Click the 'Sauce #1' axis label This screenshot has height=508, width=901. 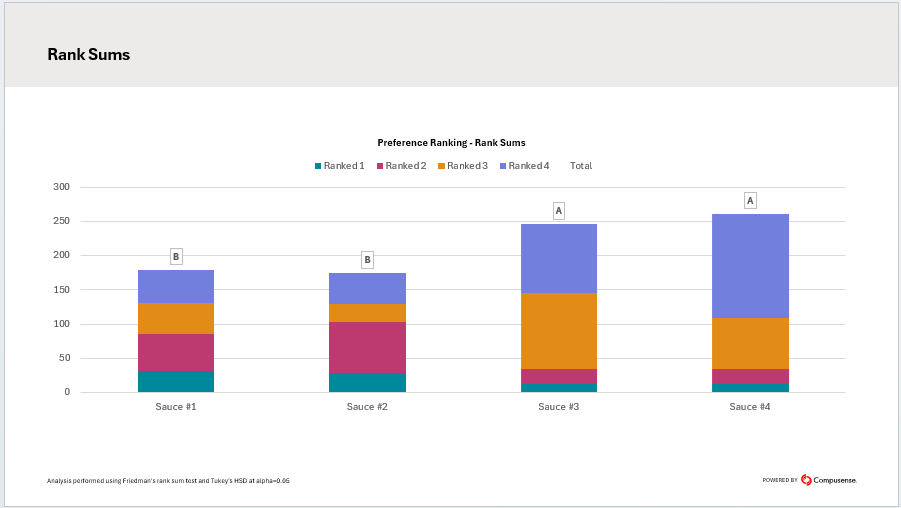(x=176, y=407)
